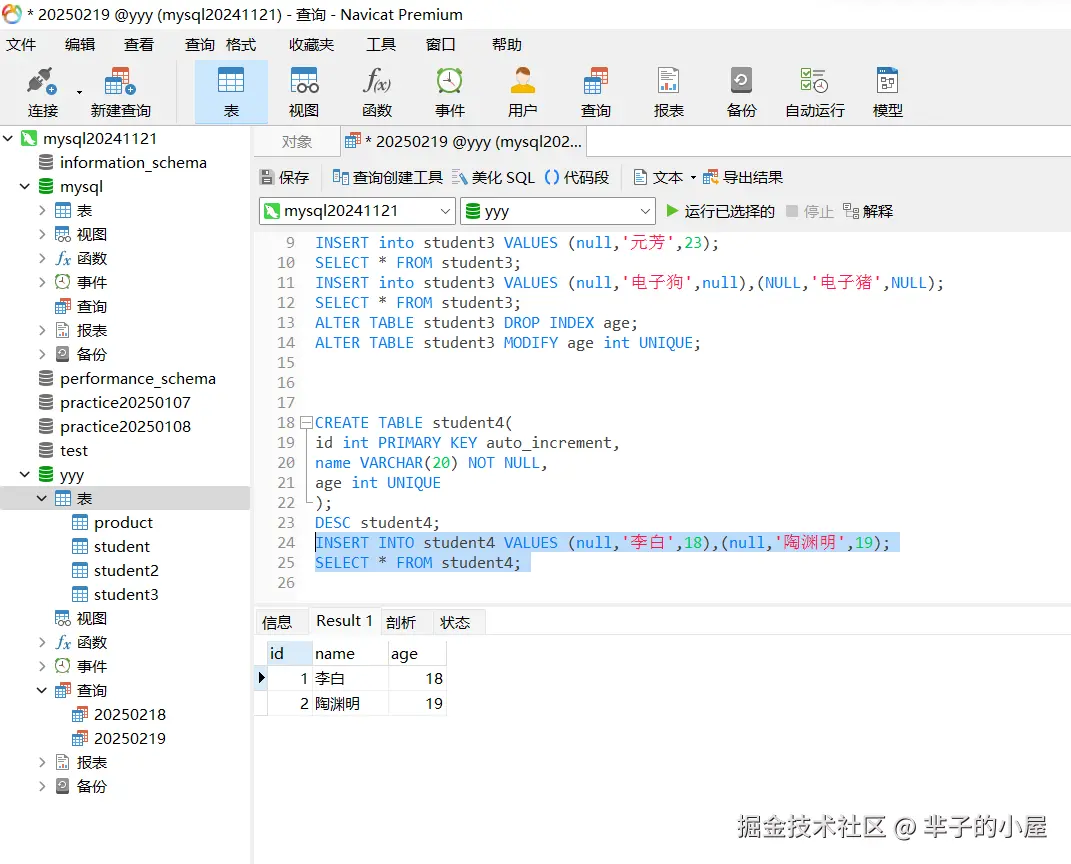Select the performance_schema database
1071x864 pixels.
[138, 378]
